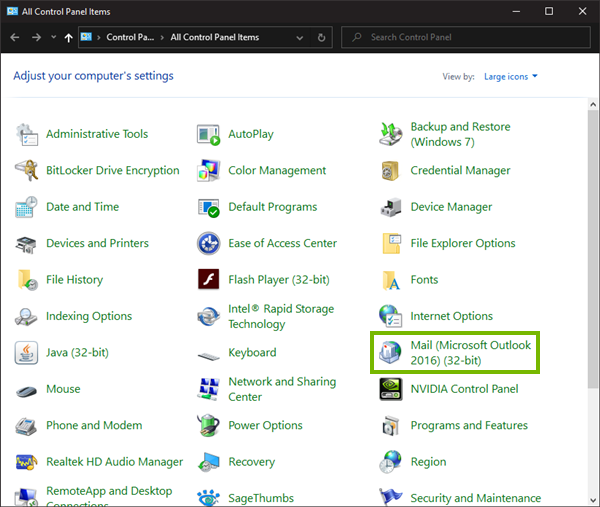Click the Control Pa... breadcrumb
Screen dimensions: 600x507
tap(130, 37)
